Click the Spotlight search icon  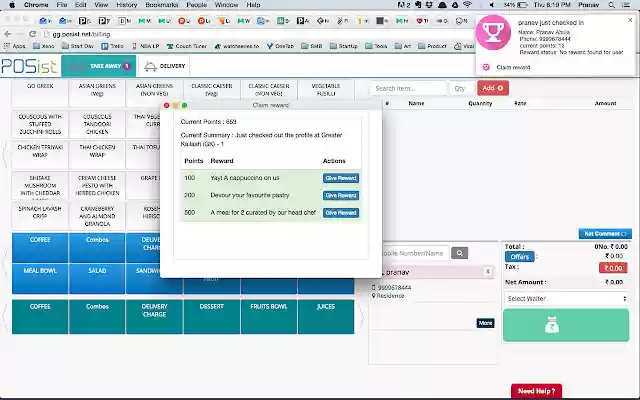[x=611, y=5]
